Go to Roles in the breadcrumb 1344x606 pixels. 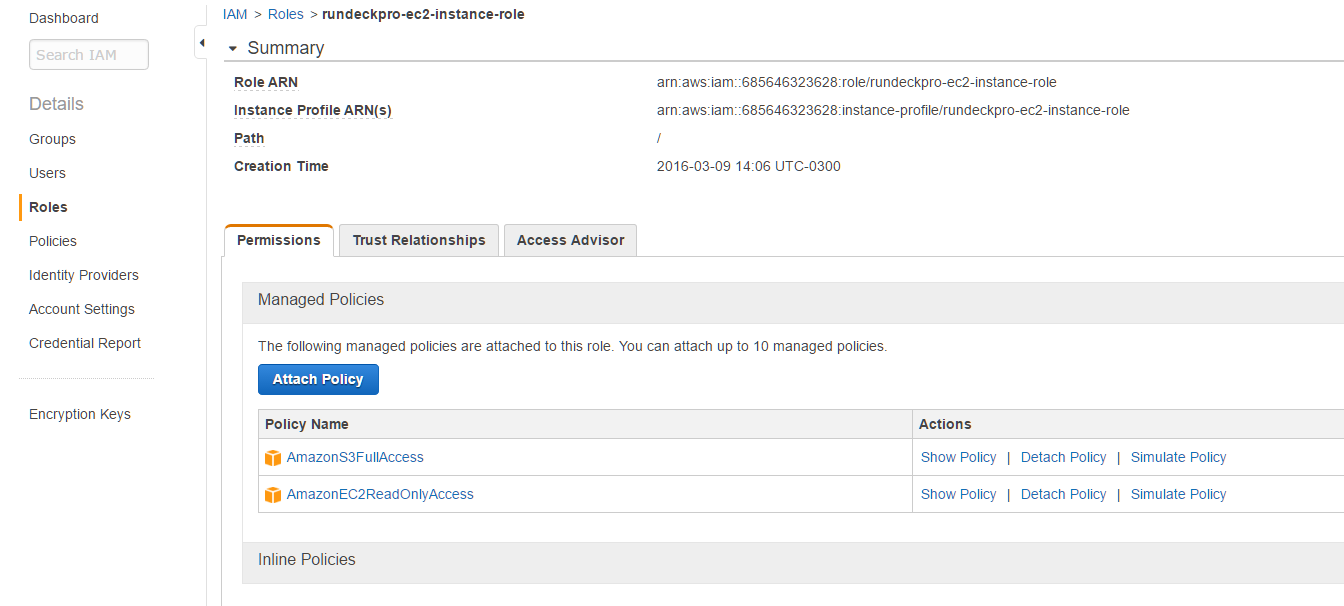coord(285,14)
